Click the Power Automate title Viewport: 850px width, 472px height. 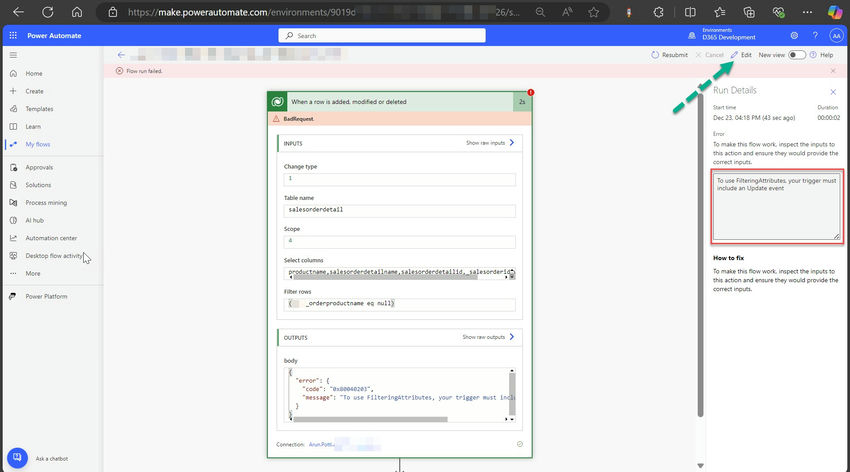click(54, 36)
